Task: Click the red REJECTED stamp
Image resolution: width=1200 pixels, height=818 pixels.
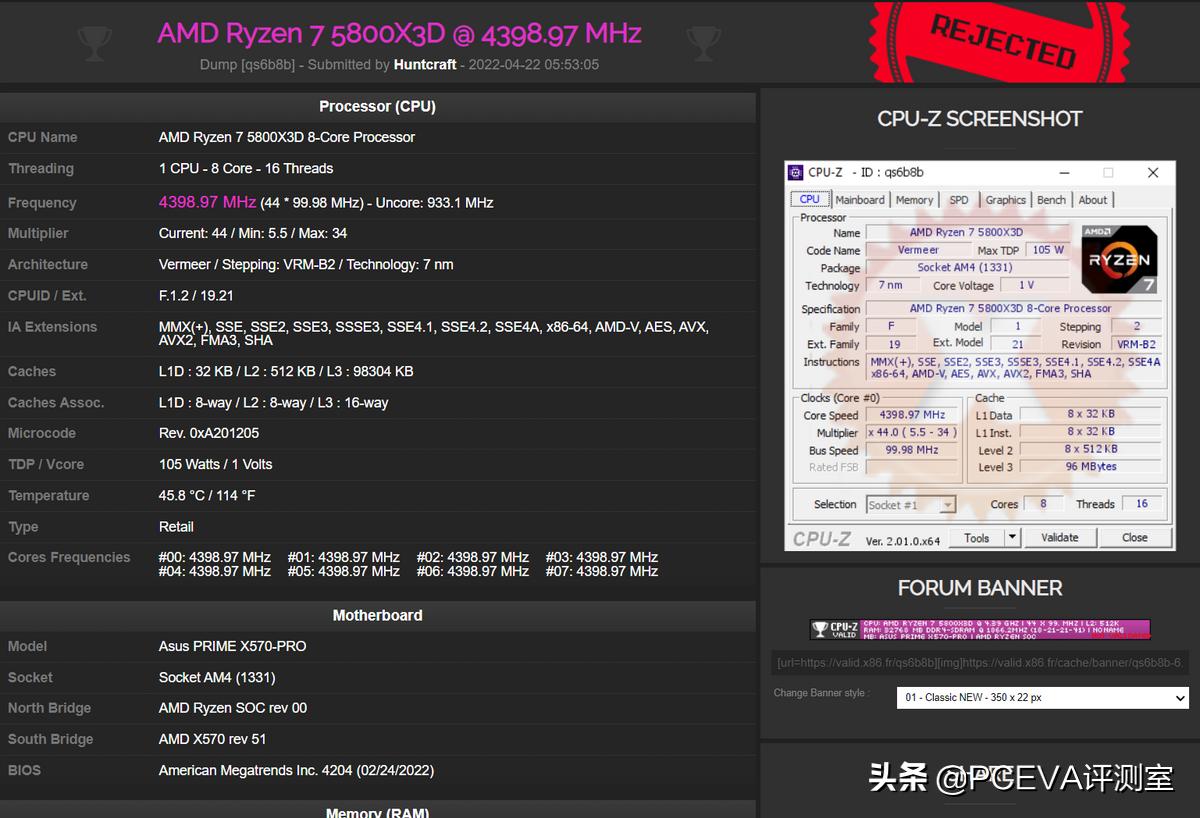Action: (x=998, y=42)
